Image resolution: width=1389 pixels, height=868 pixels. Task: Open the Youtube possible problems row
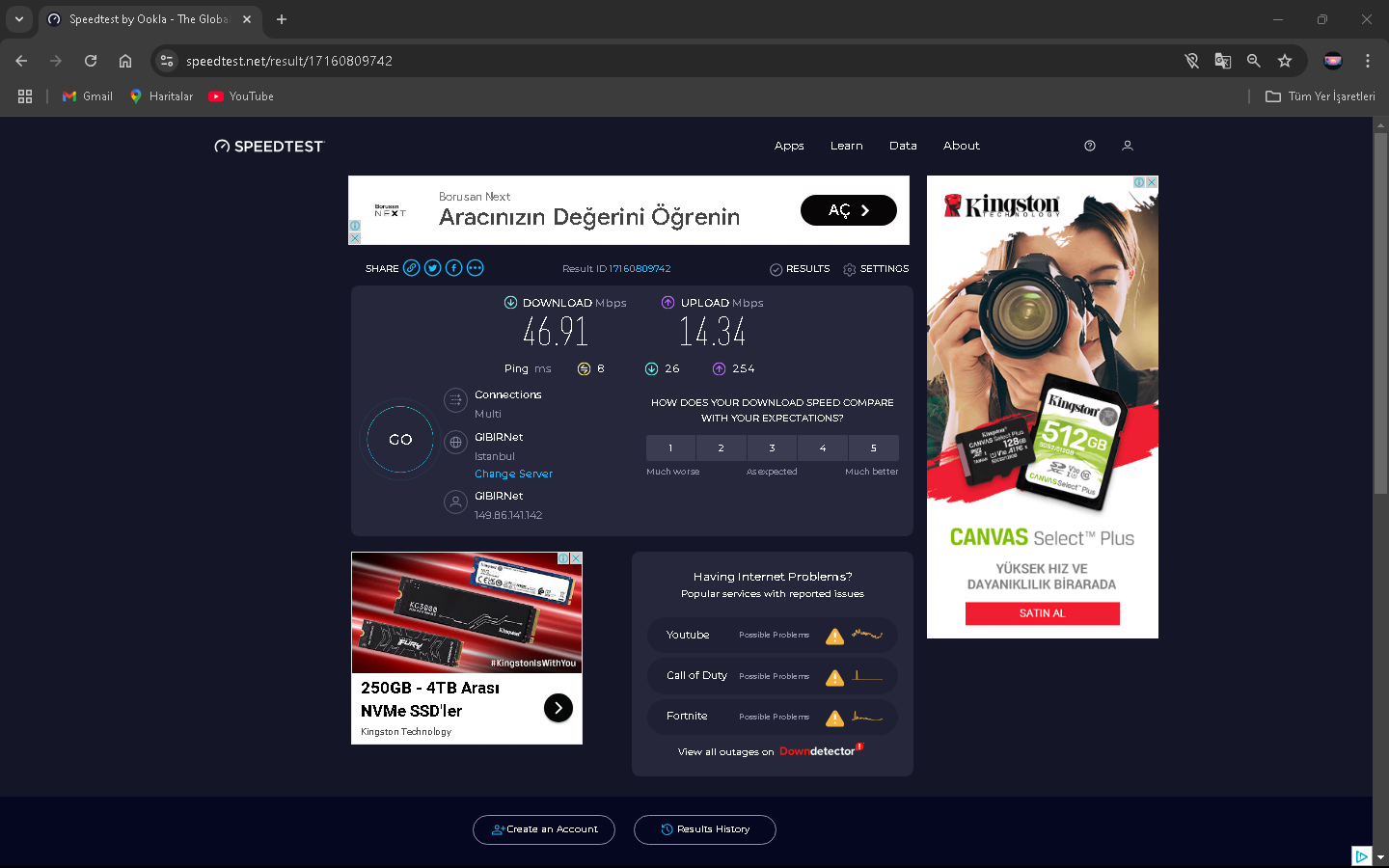tap(773, 635)
